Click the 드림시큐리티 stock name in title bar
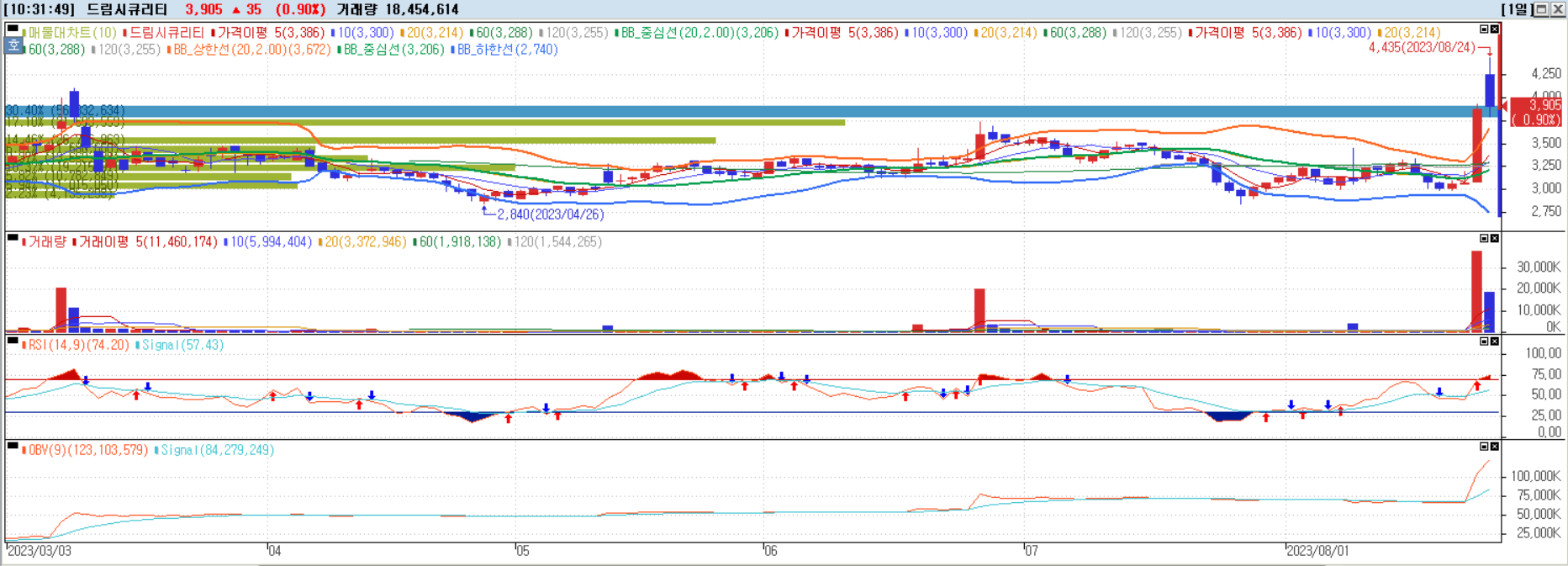The image size is (1568, 566). coord(127,9)
